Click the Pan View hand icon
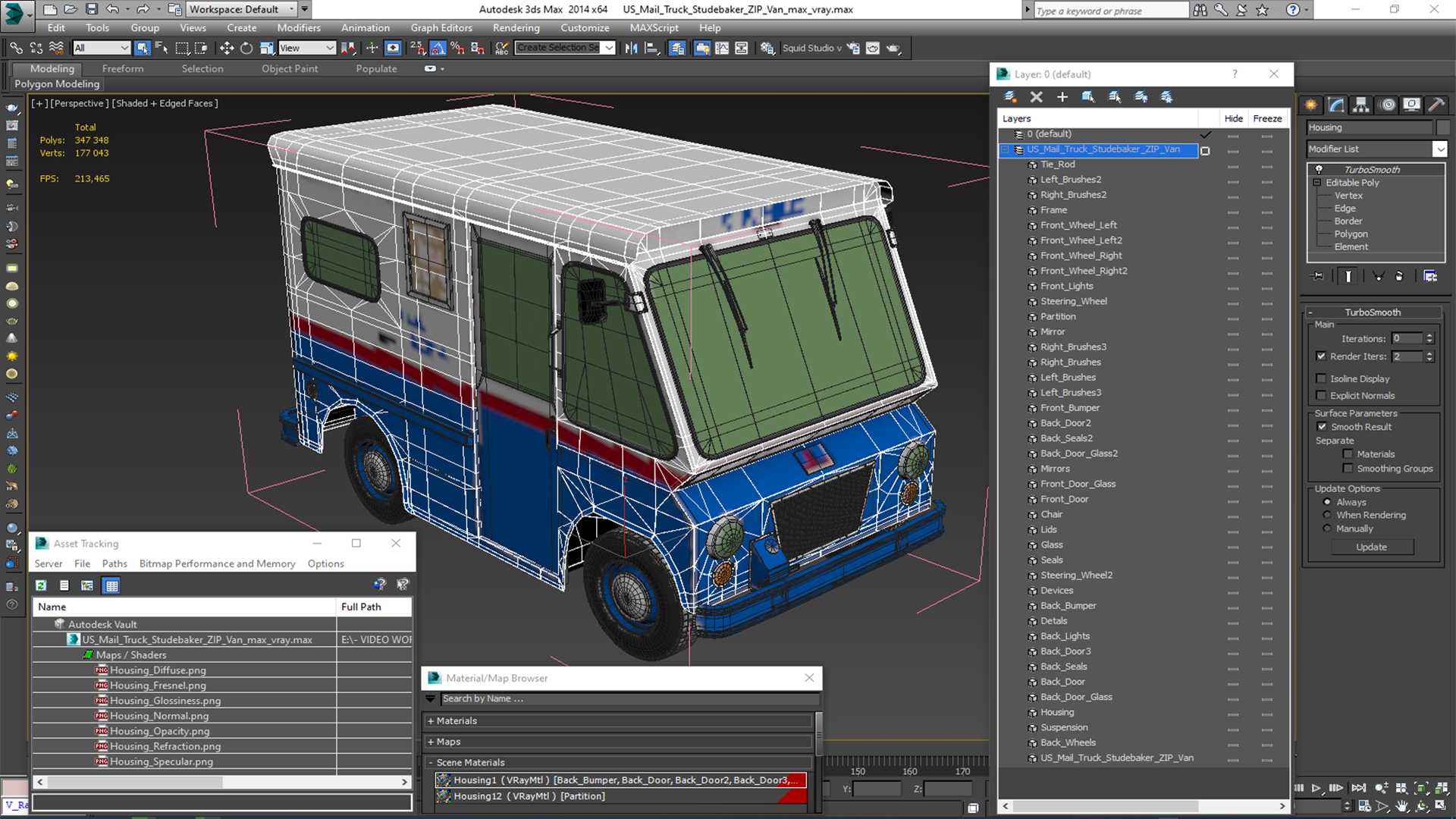 pyautogui.click(x=1402, y=806)
